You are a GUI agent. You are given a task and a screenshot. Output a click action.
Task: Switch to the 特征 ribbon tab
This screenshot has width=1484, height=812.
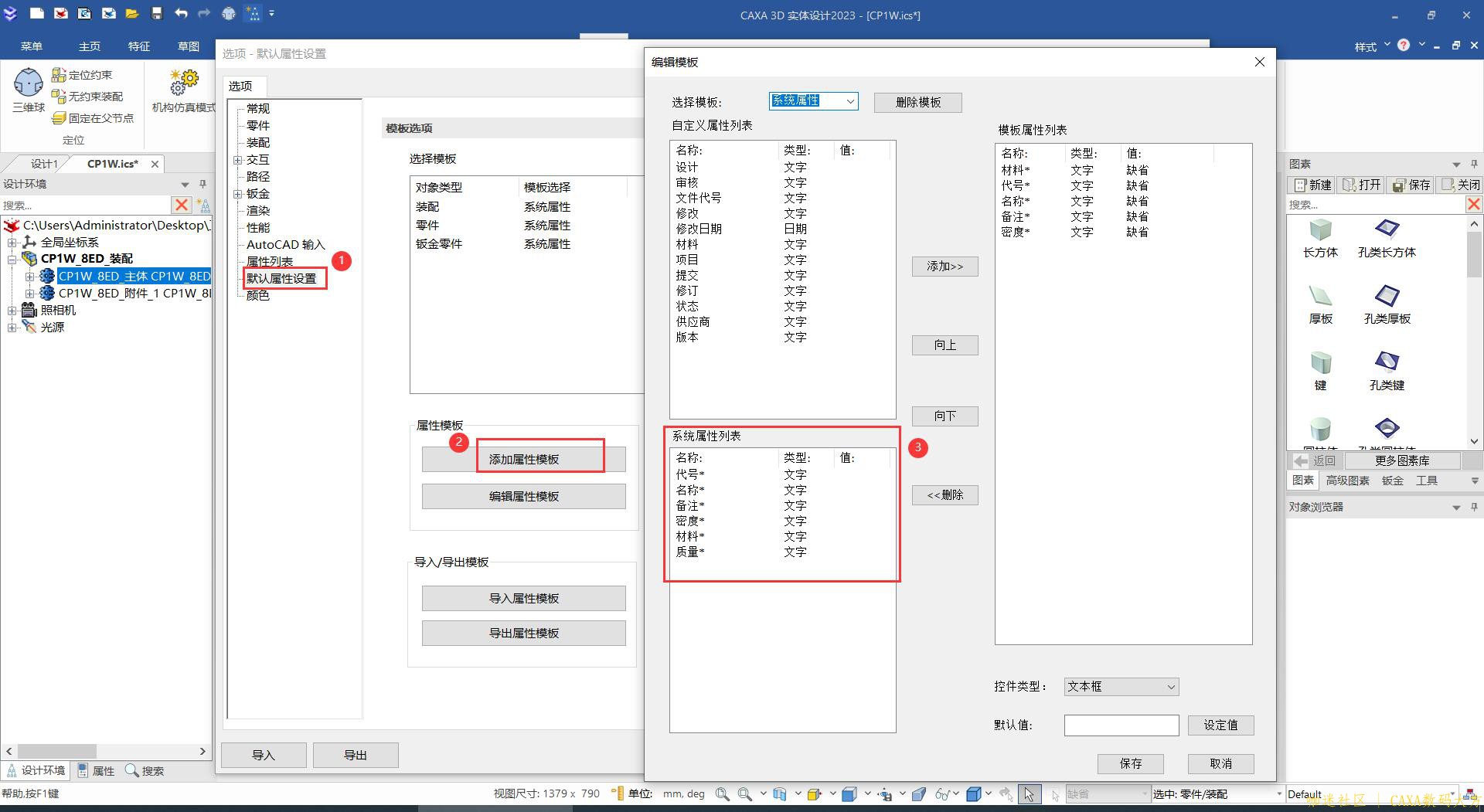pos(139,46)
